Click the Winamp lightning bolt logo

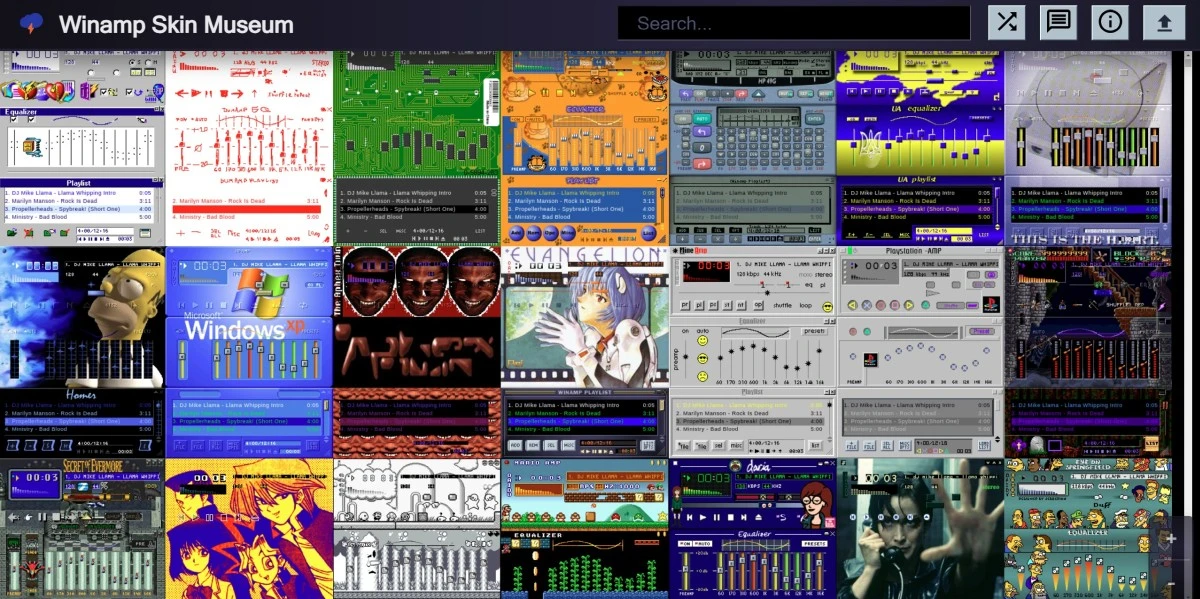[x=31, y=24]
